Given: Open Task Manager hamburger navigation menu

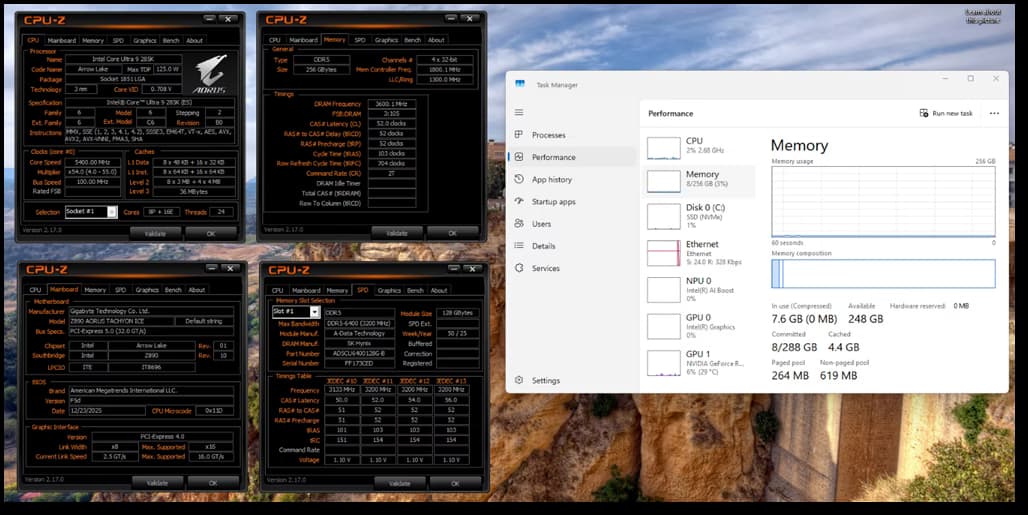Looking at the screenshot, I should 519,113.
